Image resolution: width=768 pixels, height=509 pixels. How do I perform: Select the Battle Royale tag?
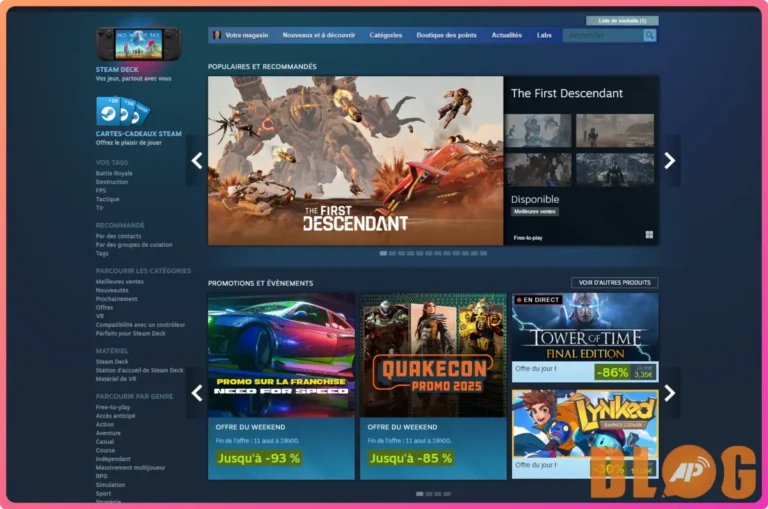pyautogui.click(x=114, y=173)
